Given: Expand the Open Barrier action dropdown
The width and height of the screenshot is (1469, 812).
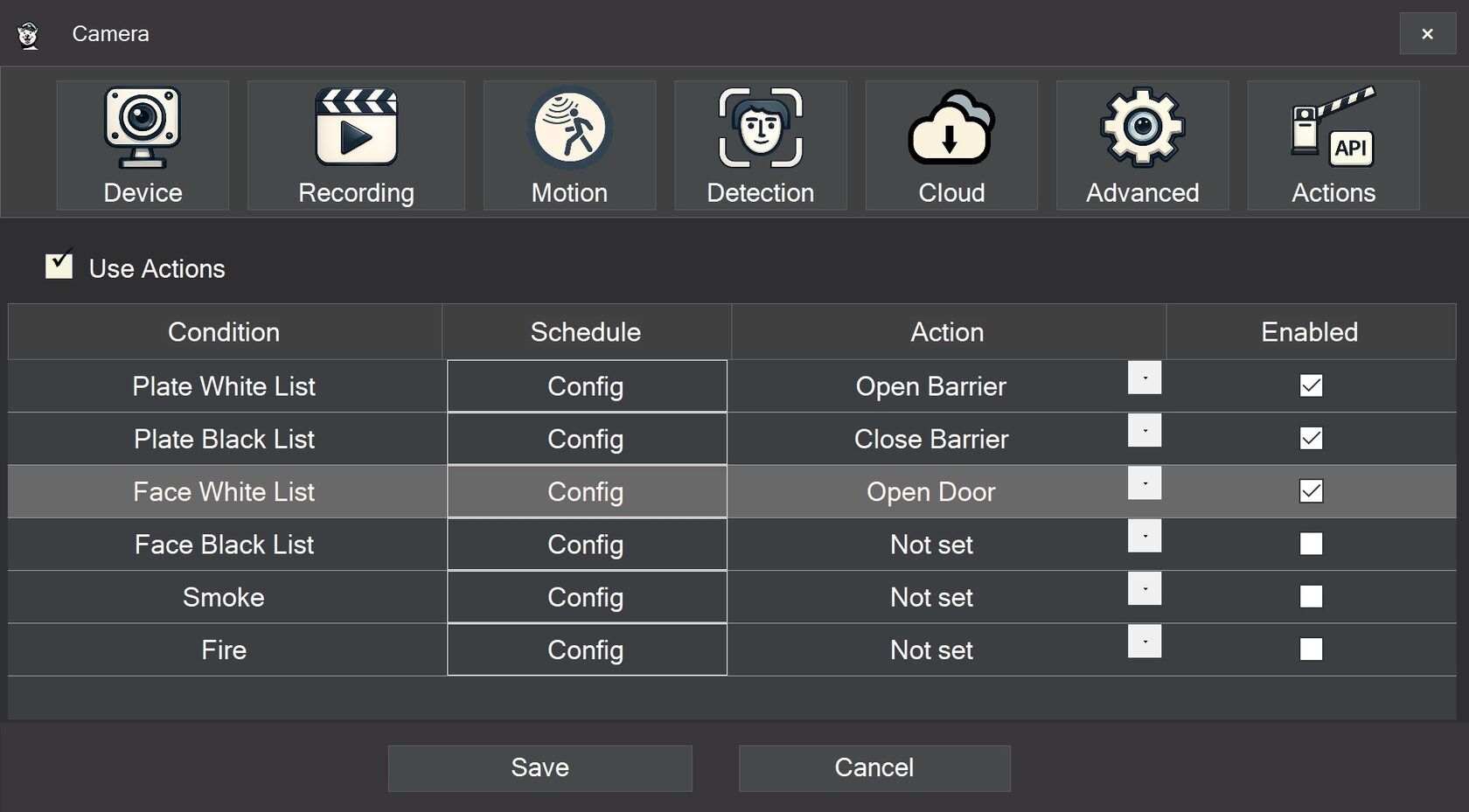Looking at the screenshot, I should click(1144, 378).
